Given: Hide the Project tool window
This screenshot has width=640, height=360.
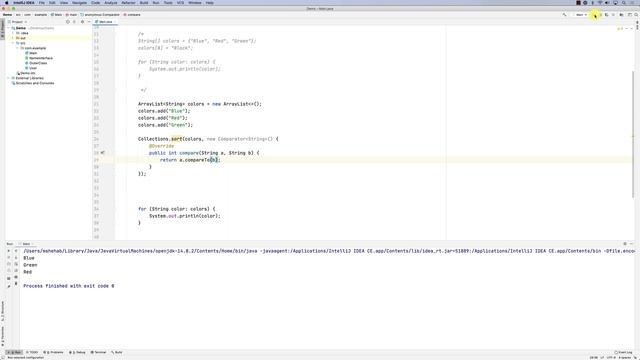Looking at the screenshot, I should (x=89, y=22).
